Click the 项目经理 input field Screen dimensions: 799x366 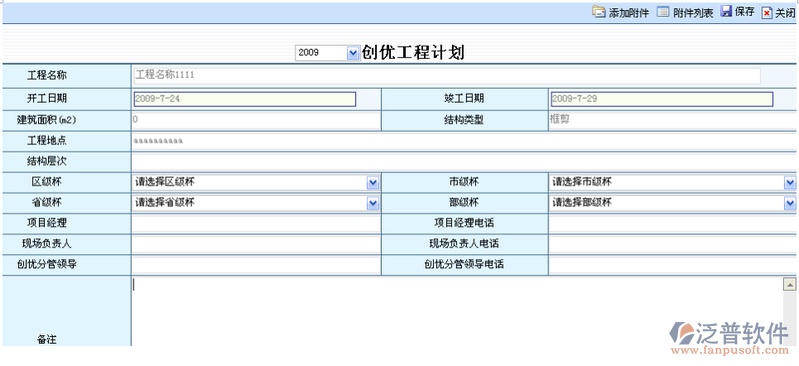click(256, 223)
